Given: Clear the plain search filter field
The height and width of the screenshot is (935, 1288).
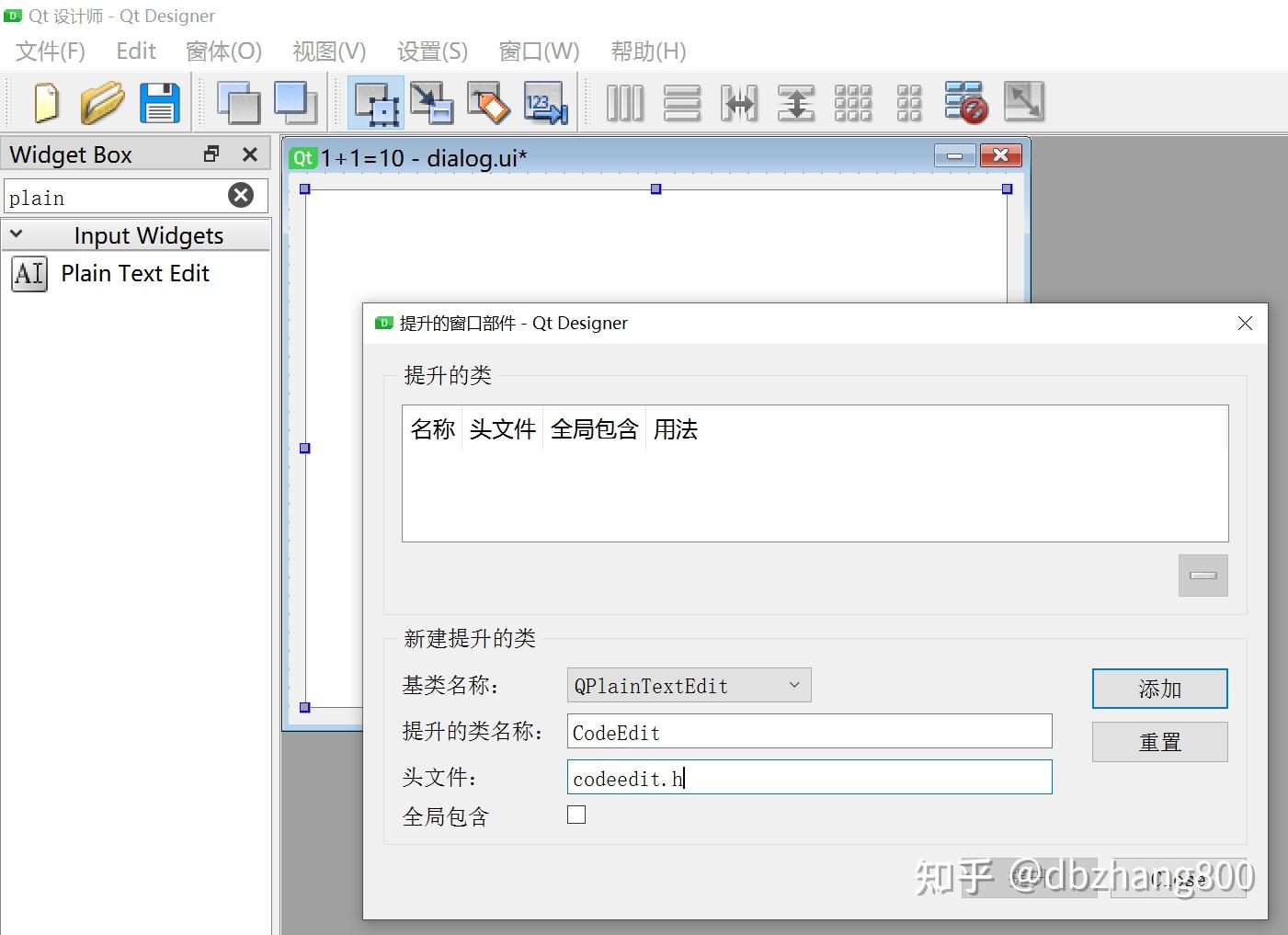Looking at the screenshot, I should point(241,195).
